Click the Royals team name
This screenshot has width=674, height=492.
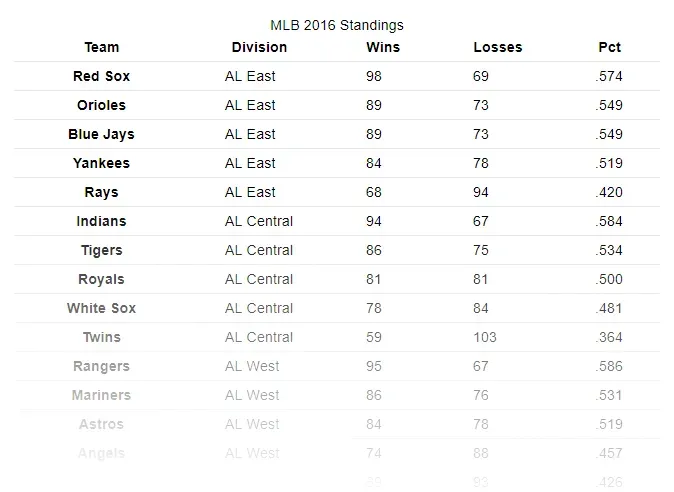(x=102, y=279)
